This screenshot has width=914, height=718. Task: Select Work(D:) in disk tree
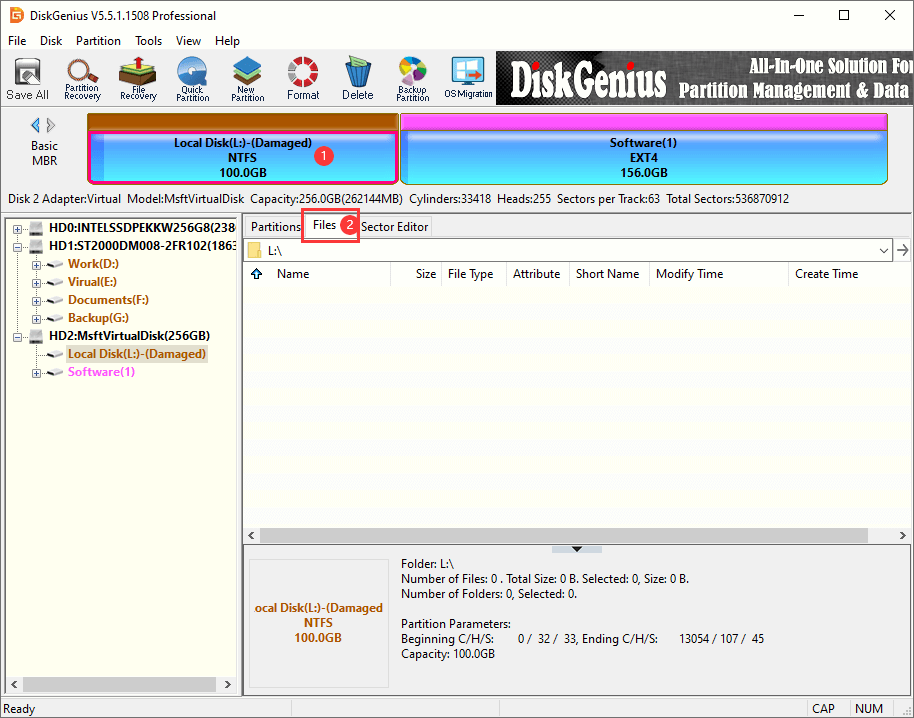click(x=93, y=264)
